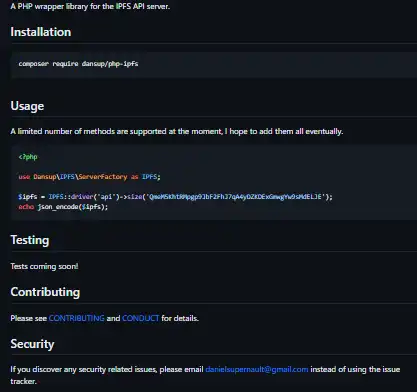The image size is (417, 392).
Task: Click the PHP wrapper library description text
Action: pyautogui.click(x=90, y=6)
